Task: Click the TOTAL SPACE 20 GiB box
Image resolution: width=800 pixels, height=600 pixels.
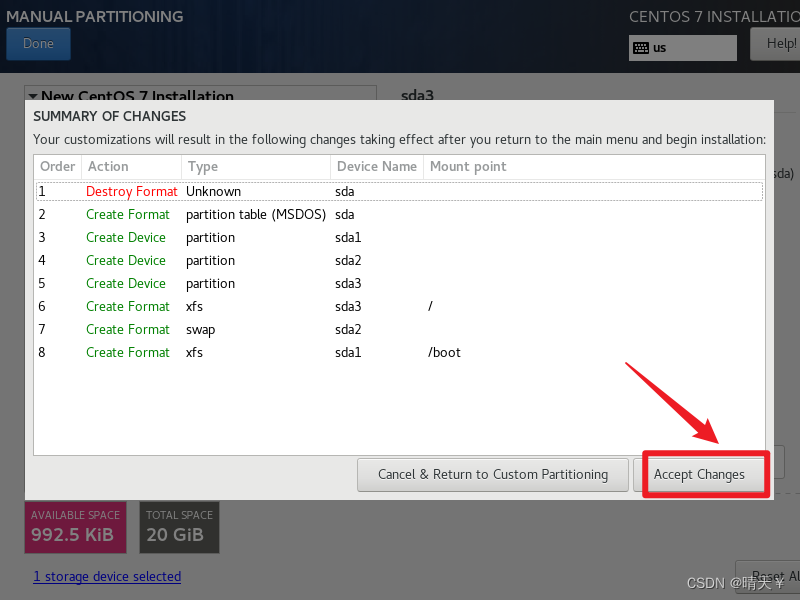Action: pyautogui.click(x=180, y=527)
